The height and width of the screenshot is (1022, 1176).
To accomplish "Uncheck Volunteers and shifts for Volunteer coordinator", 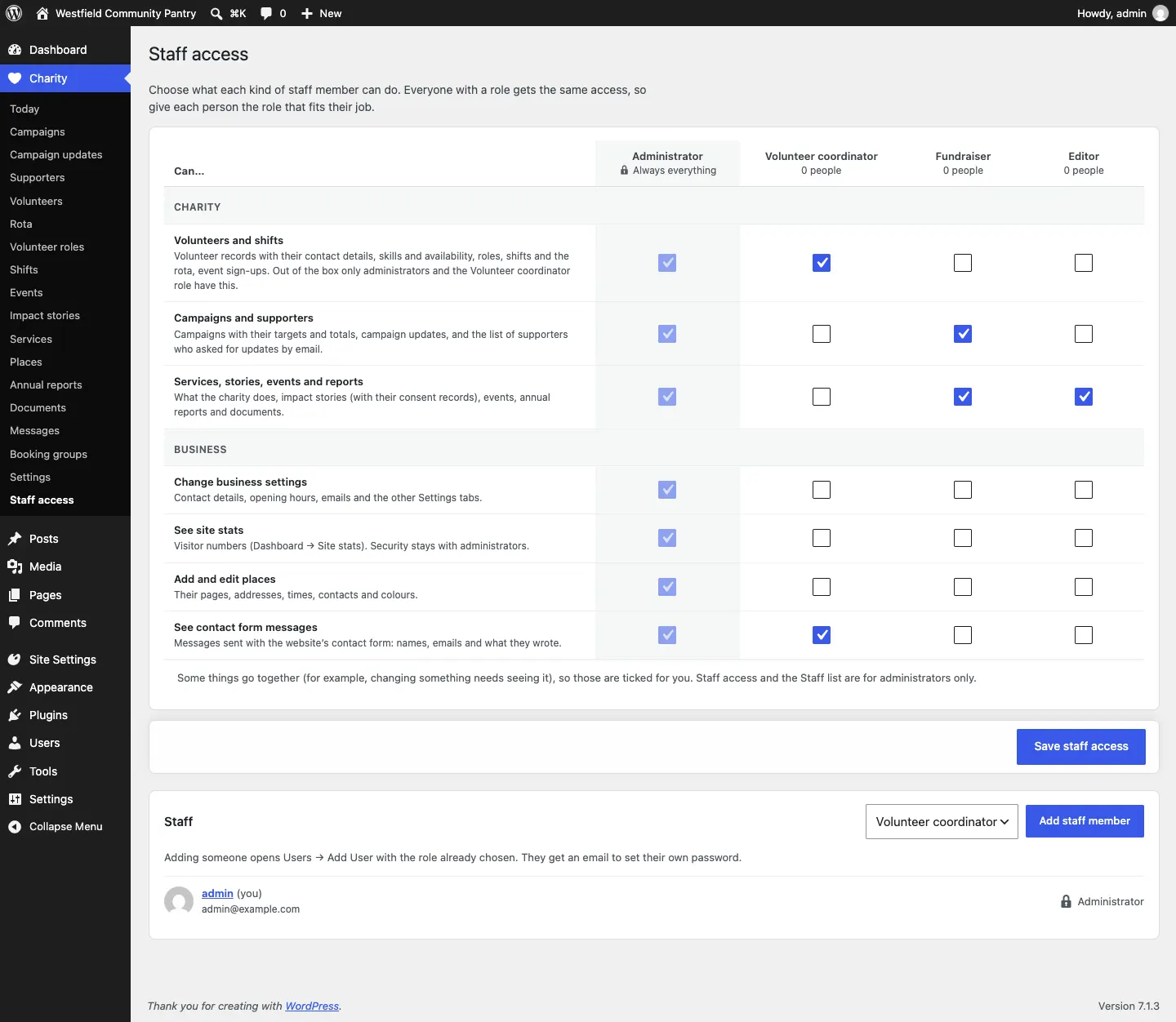I will [x=822, y=263].
